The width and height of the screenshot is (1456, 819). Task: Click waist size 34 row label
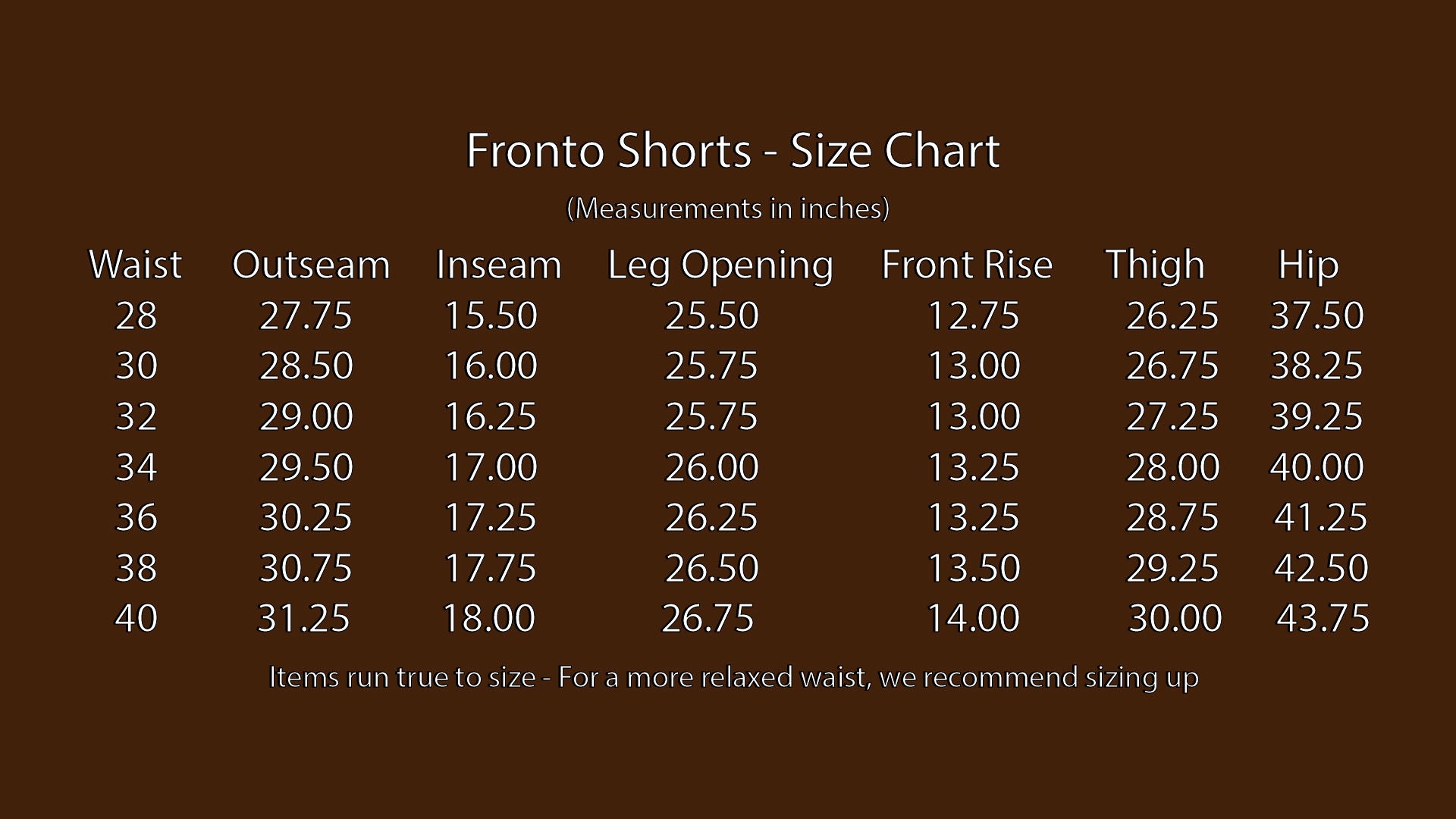pyautogui.click(x=136, y=467)
